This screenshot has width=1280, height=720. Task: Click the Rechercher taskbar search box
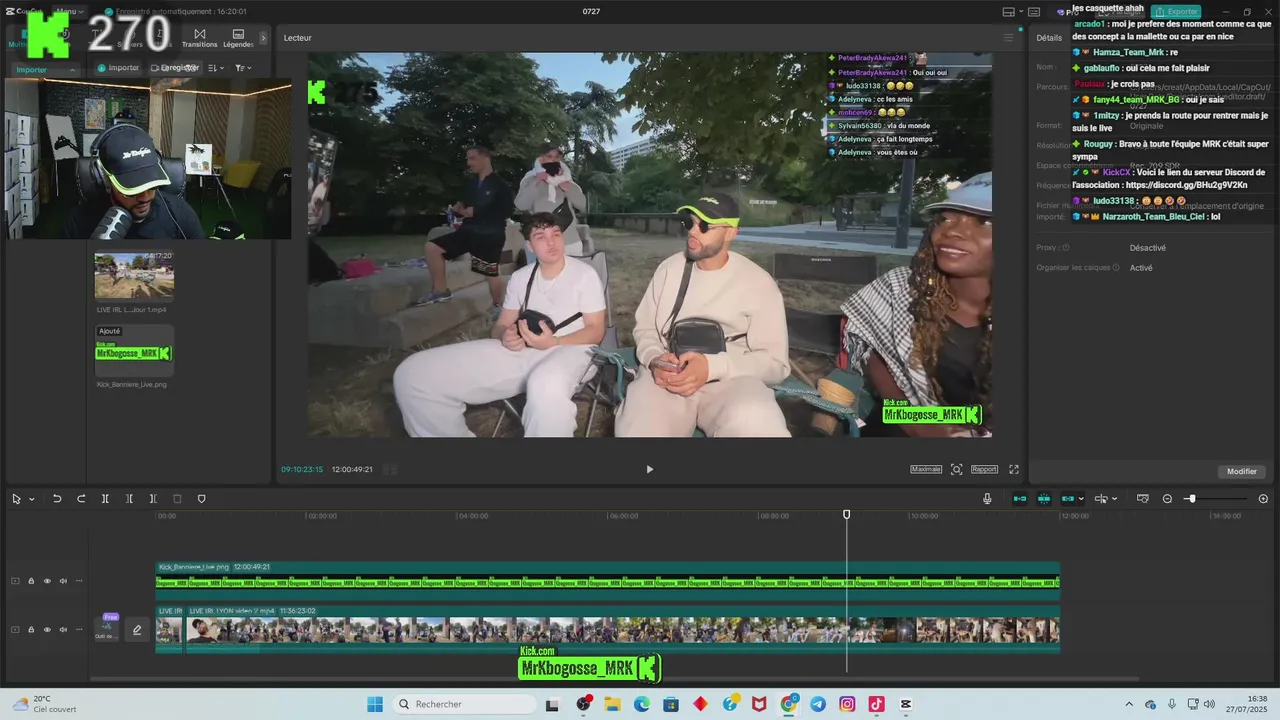[465, 704]
